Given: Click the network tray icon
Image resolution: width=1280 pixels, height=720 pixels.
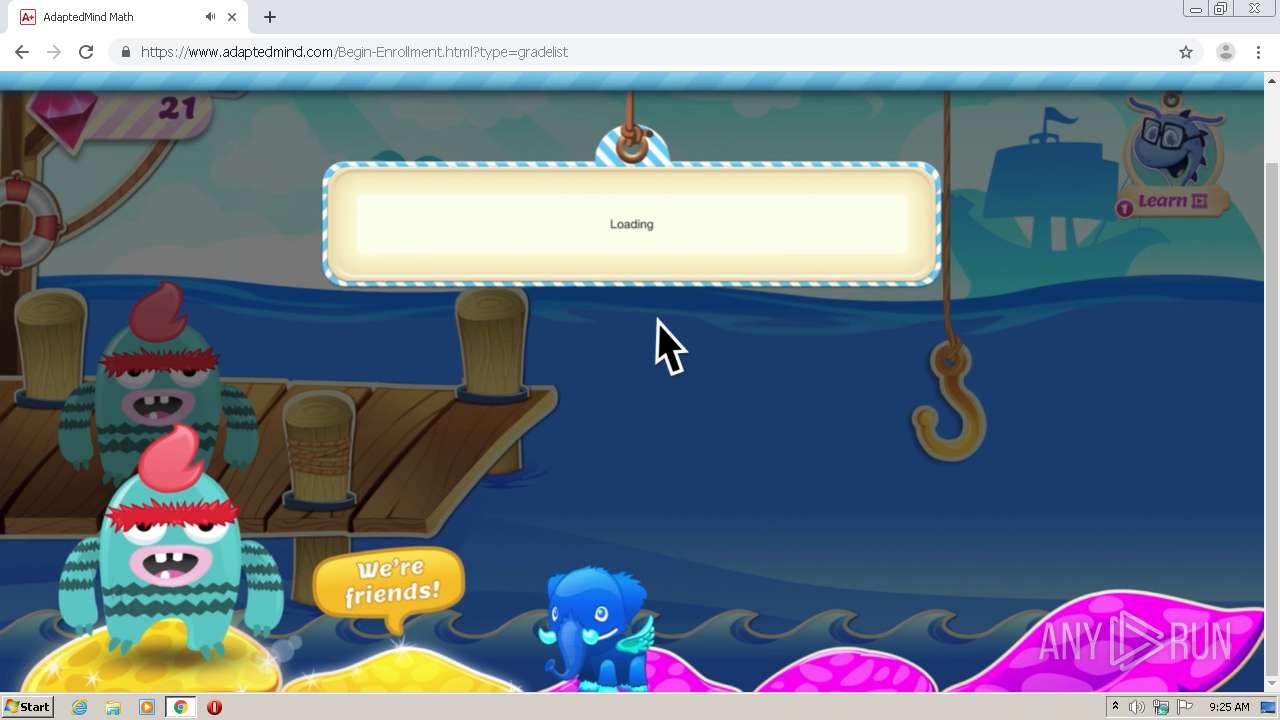Looking at the screenshot, I should [x=1161, y=707].
